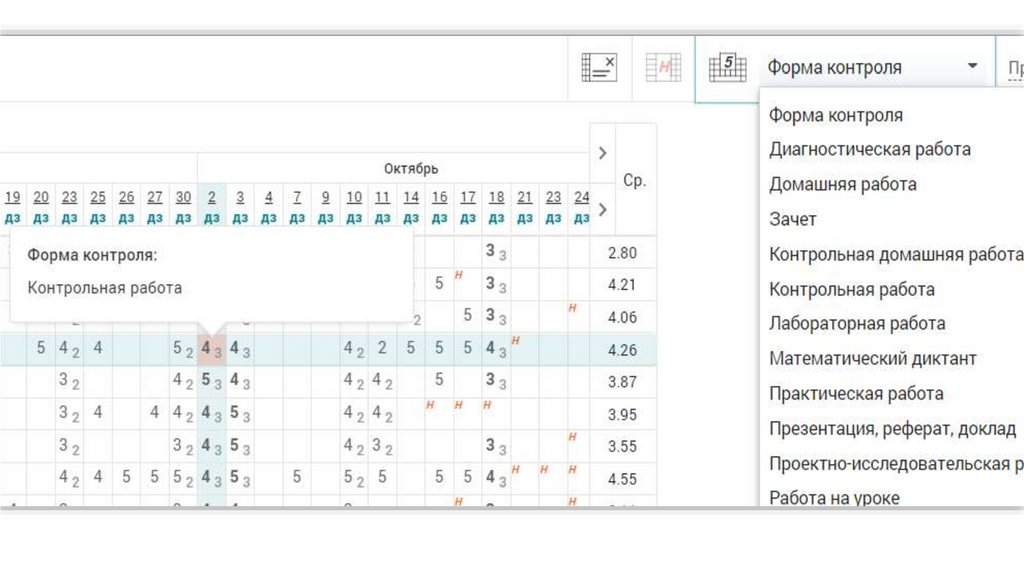Click the grade '5' grid icon
This screenshot has height=574, width=1024.
point(727,68)
